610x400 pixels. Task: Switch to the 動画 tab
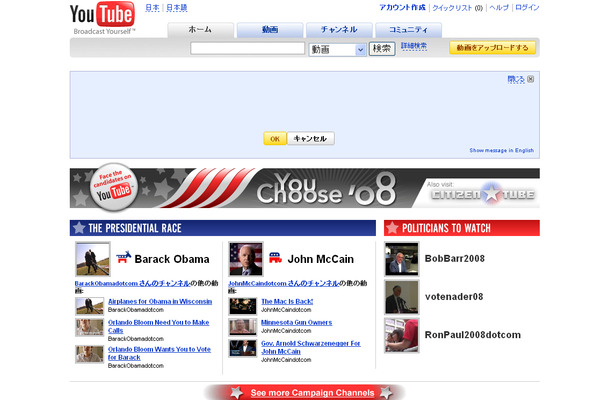tap(270, 30)
